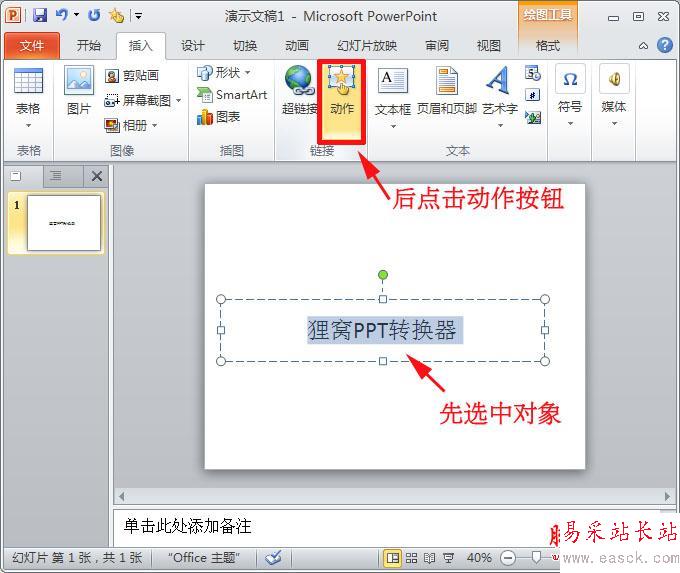Insert a SmartArt graphic
This screenshot has height=573, width=680.
point(232,95)
